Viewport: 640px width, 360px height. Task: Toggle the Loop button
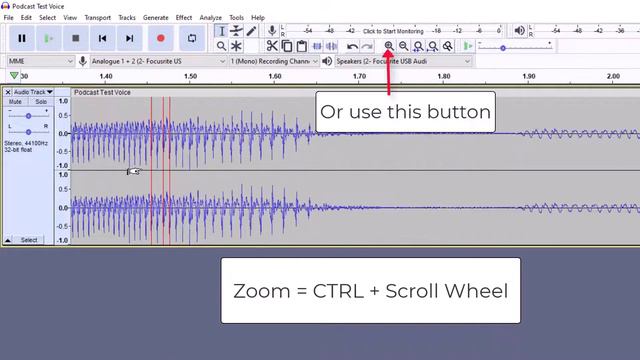(x=192, y=38)
